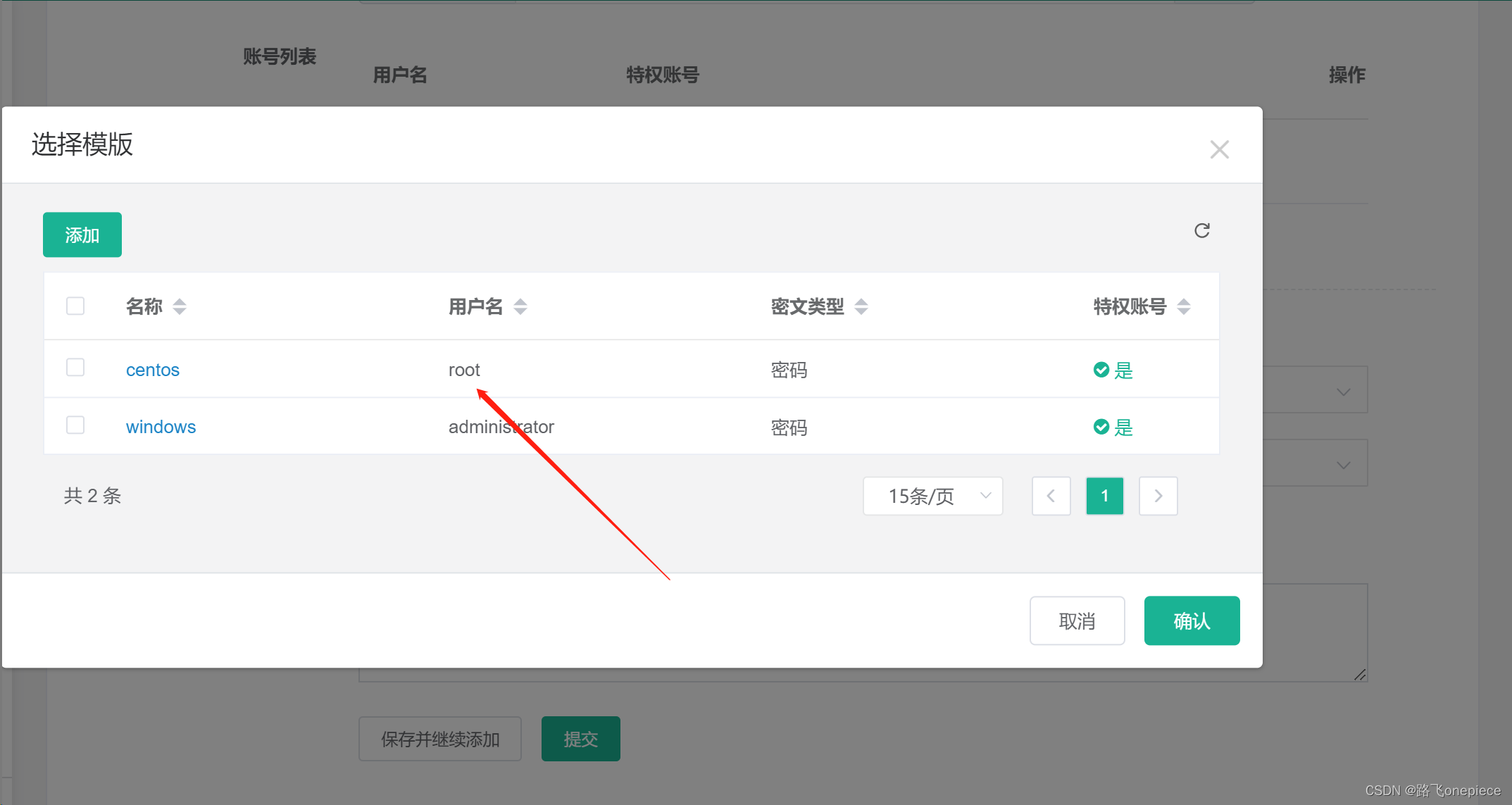
Task: Click the green check icon in centos row
Action: [x=1101, y=370]
